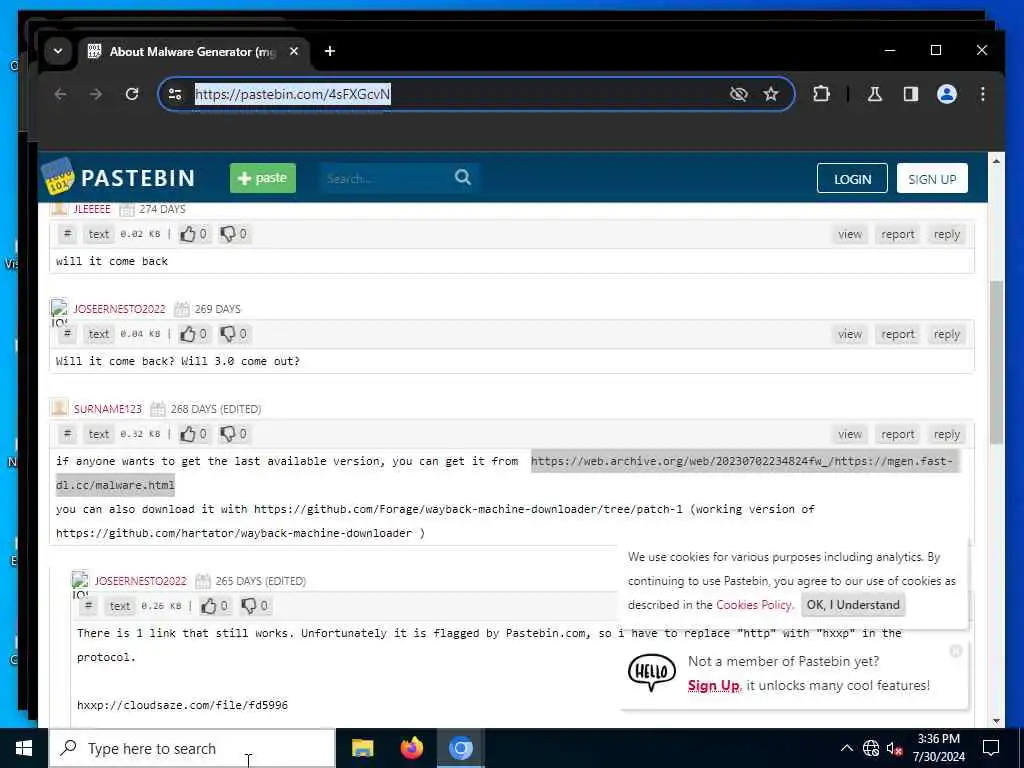Report SURNAME123's comment
Screen dimensions: 1024x768
tap(897, 434)
